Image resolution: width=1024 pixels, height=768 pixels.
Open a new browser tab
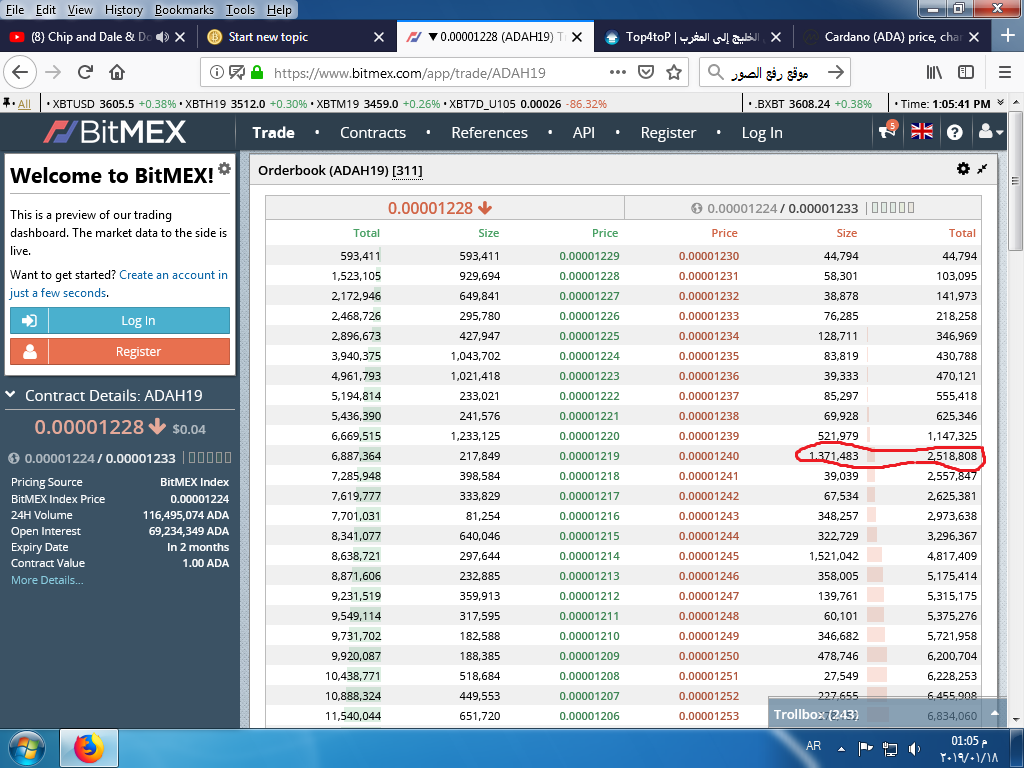1008,35
